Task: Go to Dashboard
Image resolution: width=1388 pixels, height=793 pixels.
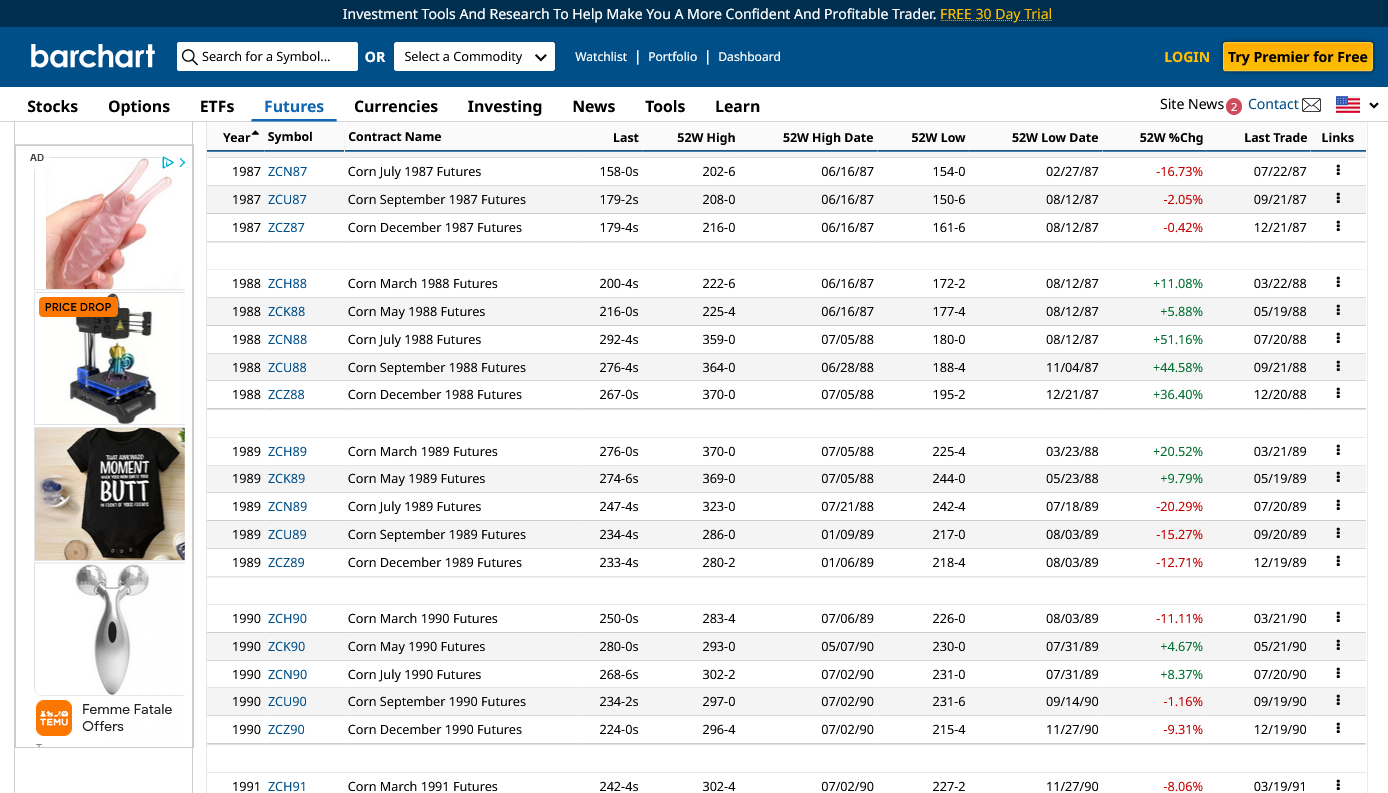Action: [x=749, y=57]
